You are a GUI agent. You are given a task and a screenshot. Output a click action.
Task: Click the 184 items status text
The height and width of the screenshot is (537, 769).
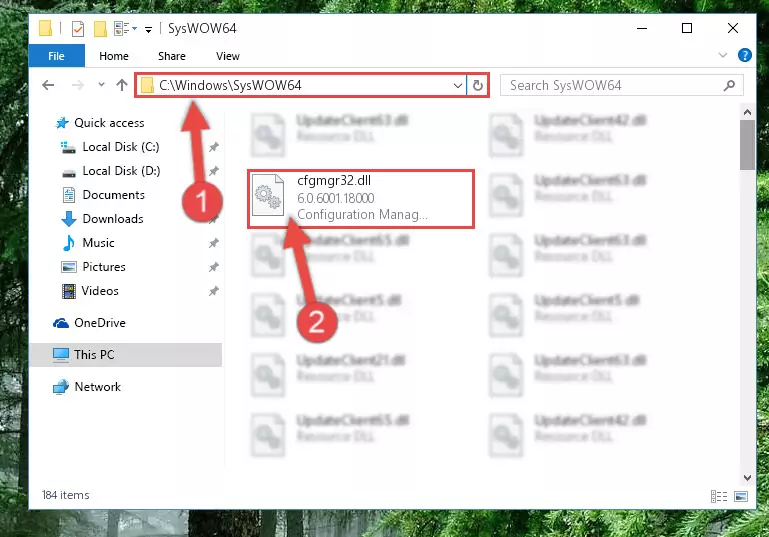(66, 495)
